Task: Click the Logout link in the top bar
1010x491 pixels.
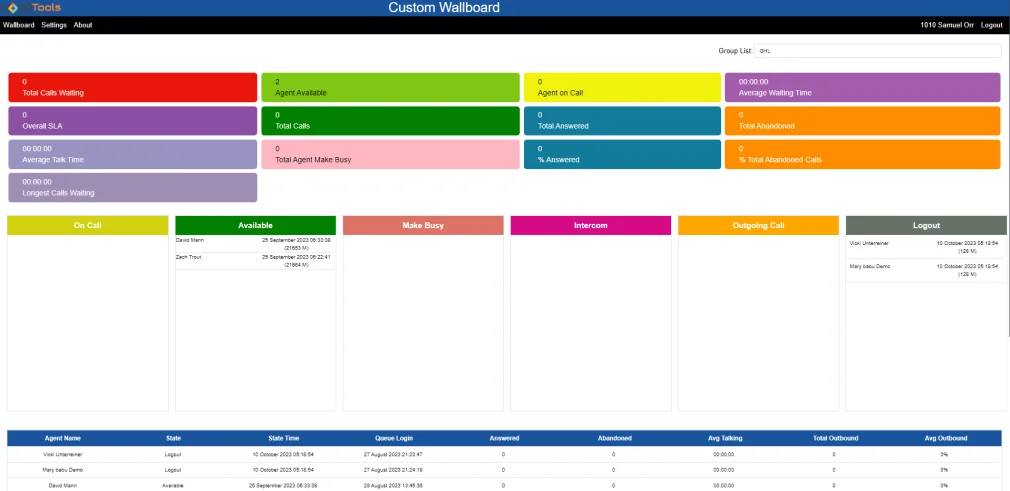Action: point(991,25)
